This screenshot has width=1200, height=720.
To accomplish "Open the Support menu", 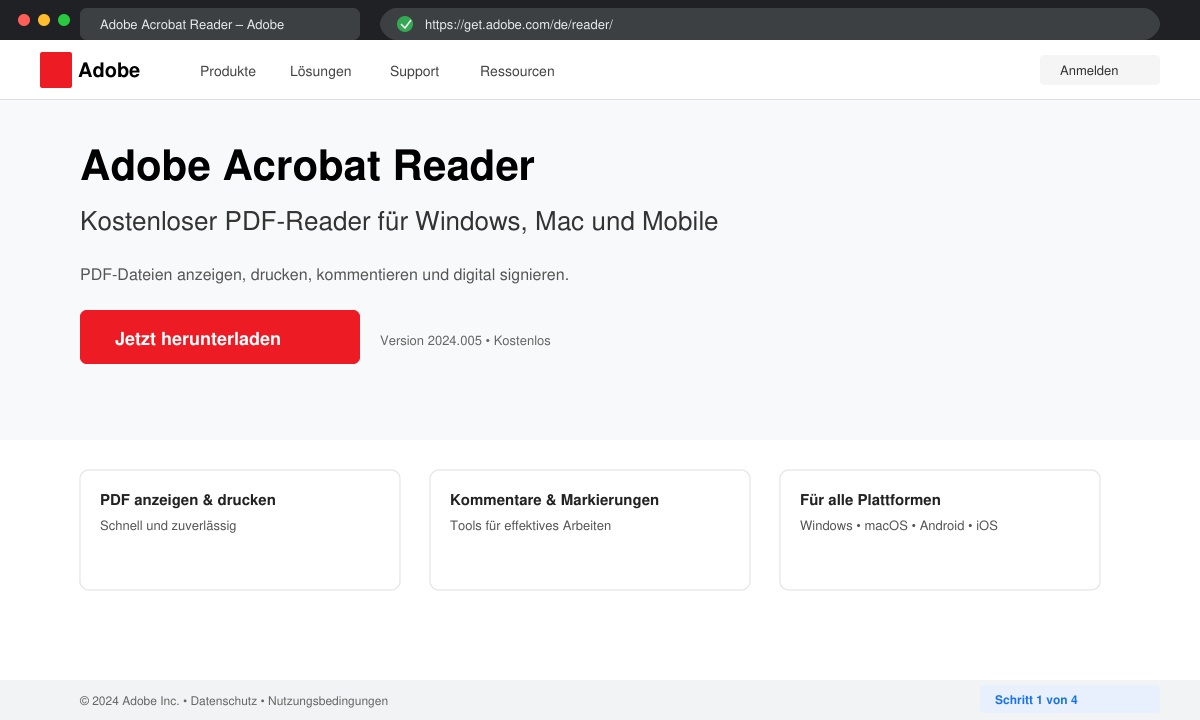I will [x=415, y=71].
